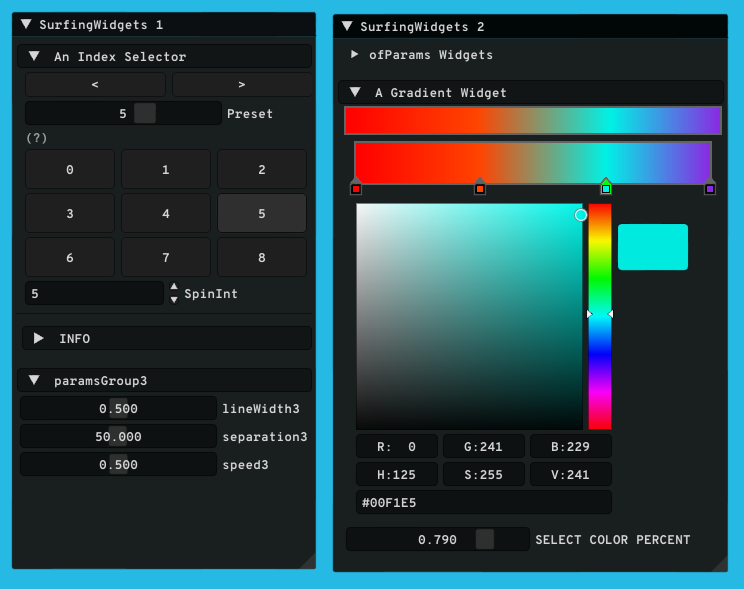Screen dimensions: 744x589
Task: Click the top gradient preview bar
Action: click(x=533, y=121)
